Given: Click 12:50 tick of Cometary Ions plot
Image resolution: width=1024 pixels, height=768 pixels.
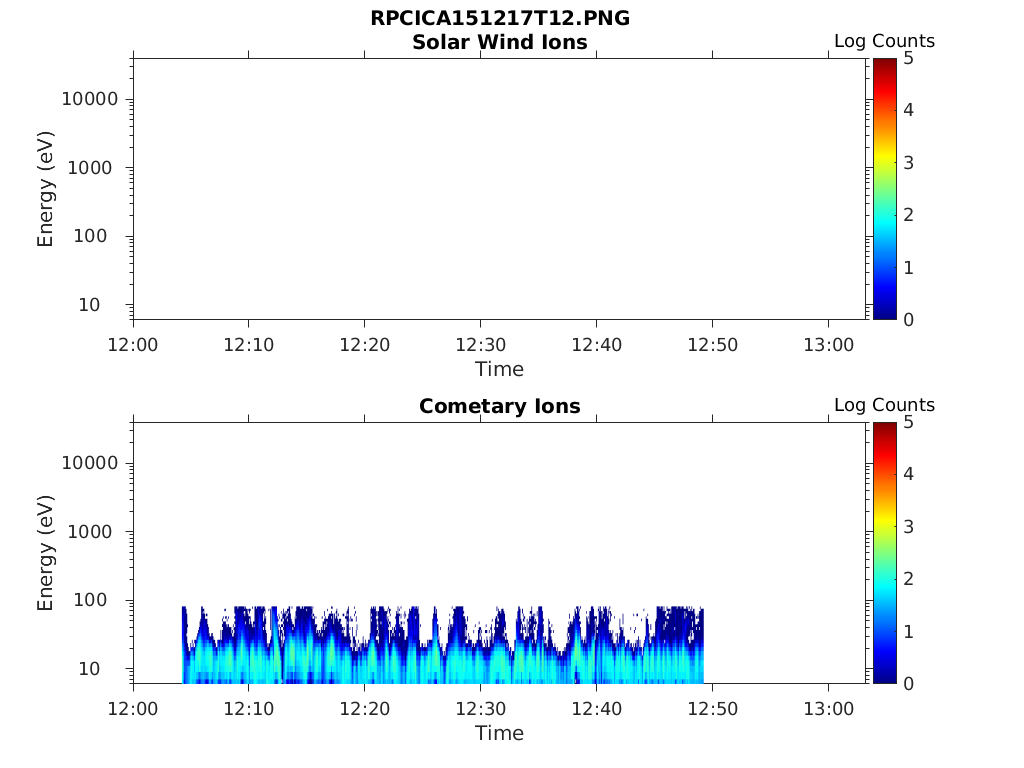Looking at the screenshot, I should (x=712, y=709).
